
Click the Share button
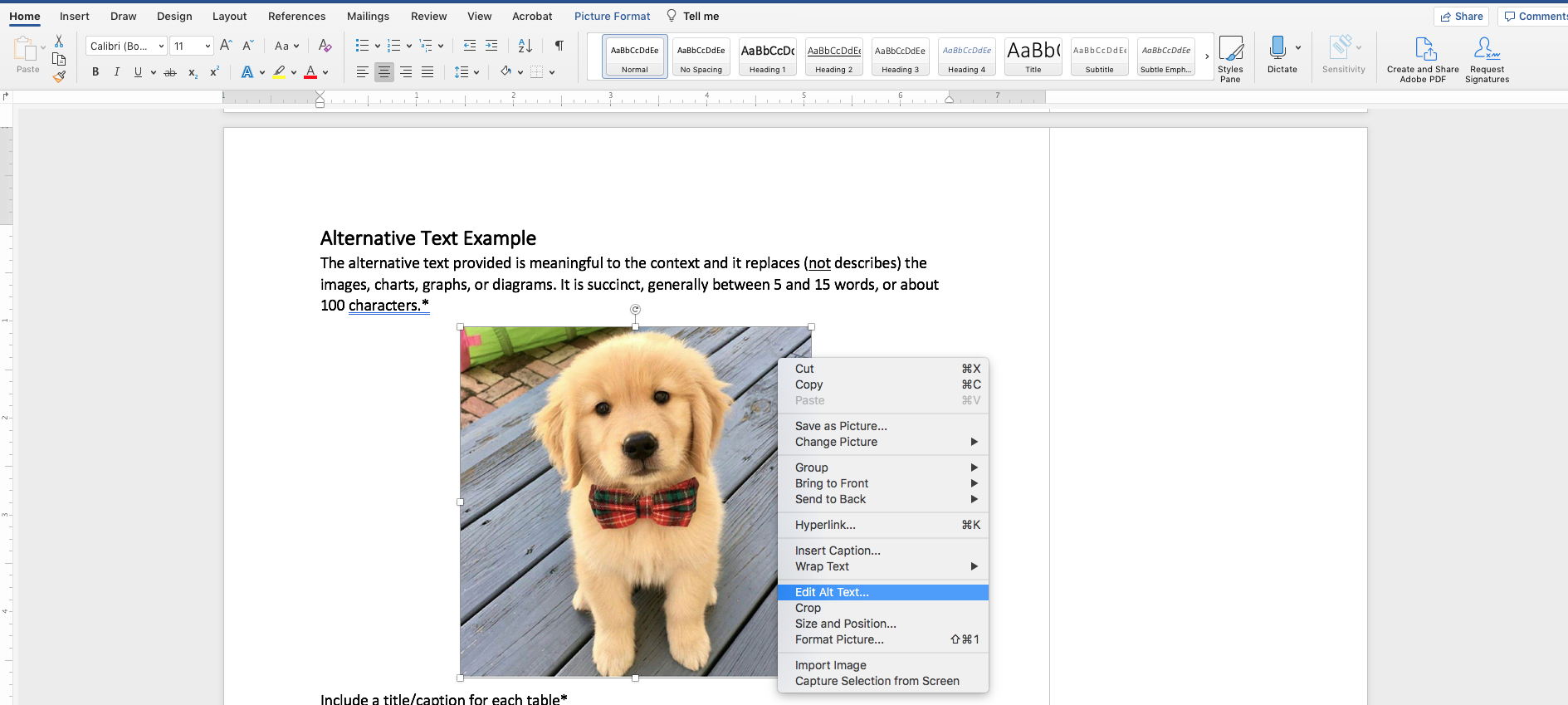tap(1461, 16)
